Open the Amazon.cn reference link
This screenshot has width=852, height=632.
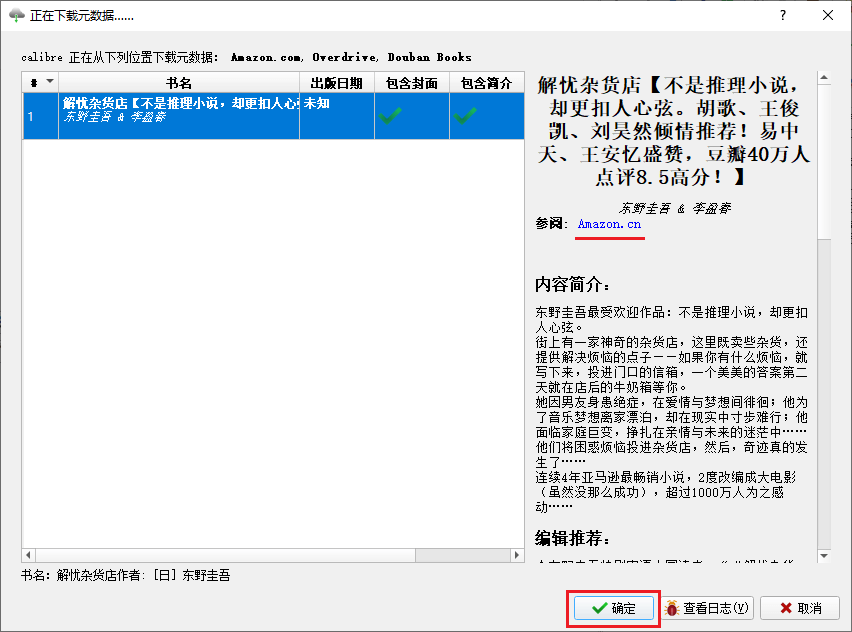click(x=609, y=224)
